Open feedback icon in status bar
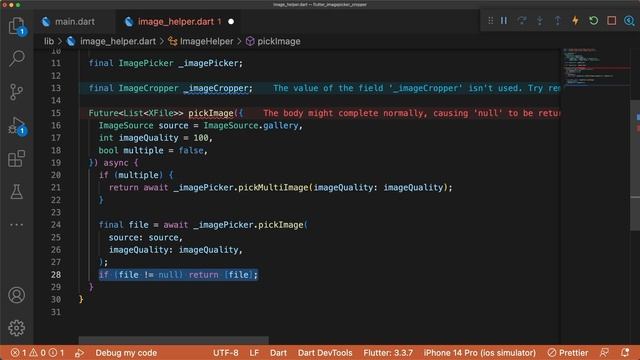 pos(604,353)
